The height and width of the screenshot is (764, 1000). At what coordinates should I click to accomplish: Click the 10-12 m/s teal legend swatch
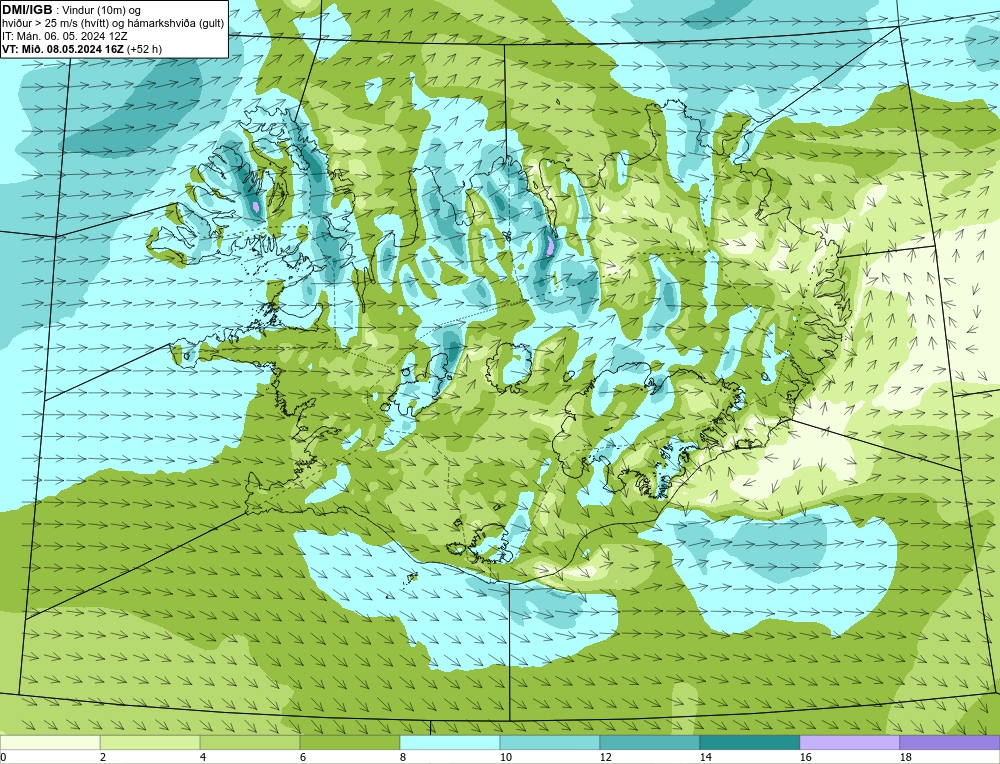[550, 742]
